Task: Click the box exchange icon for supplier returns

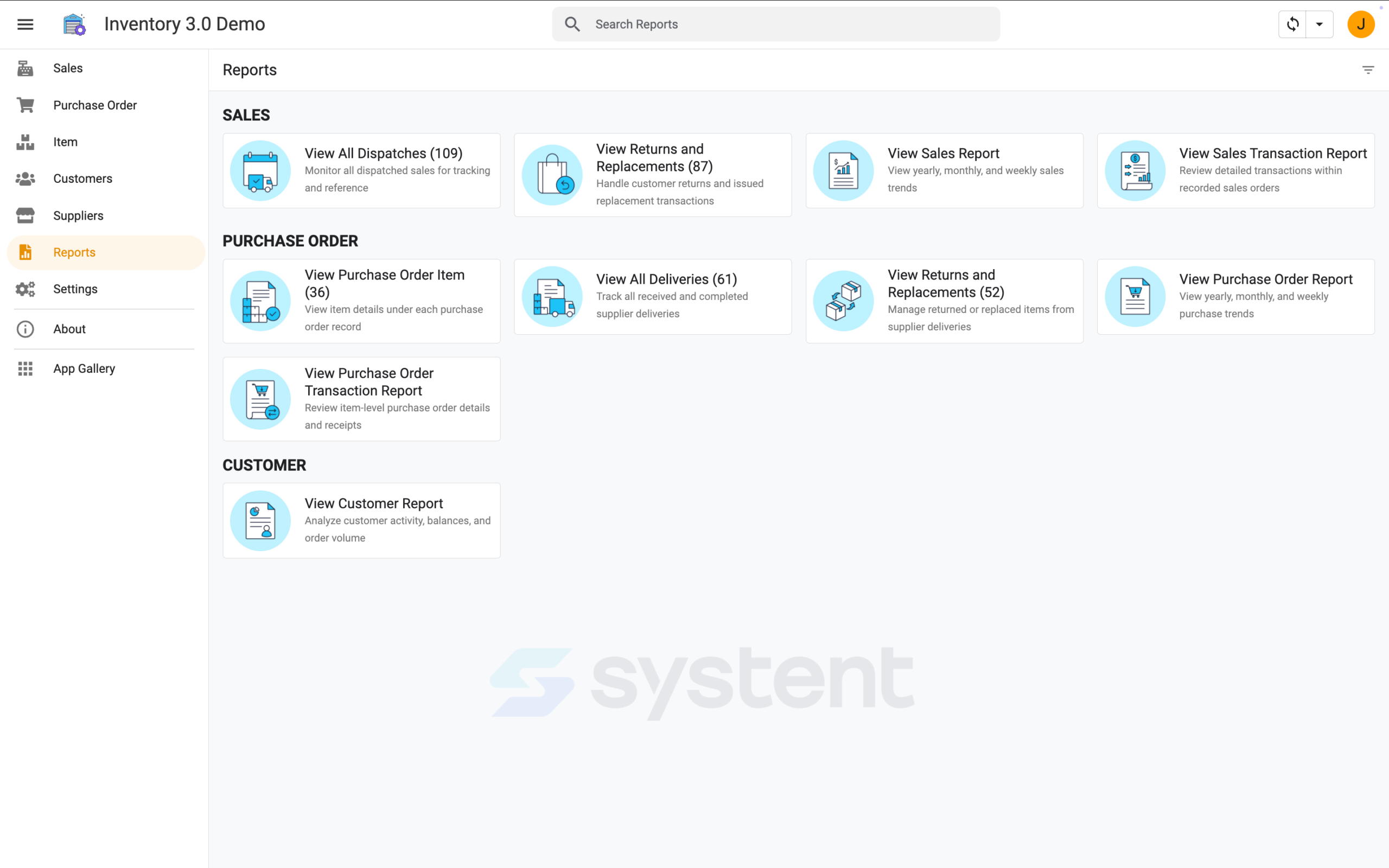Action: (x=844, y=301)
